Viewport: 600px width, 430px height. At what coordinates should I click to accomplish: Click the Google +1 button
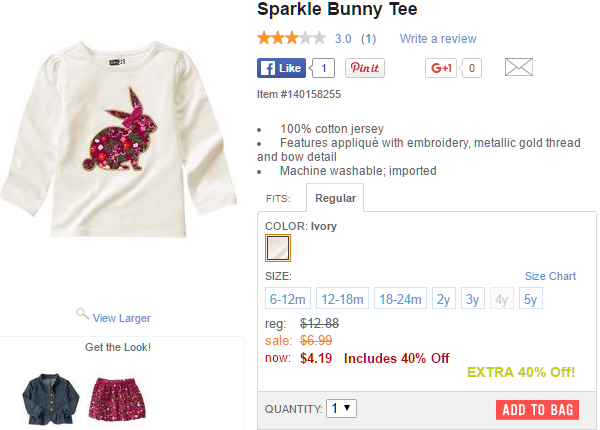441,68
